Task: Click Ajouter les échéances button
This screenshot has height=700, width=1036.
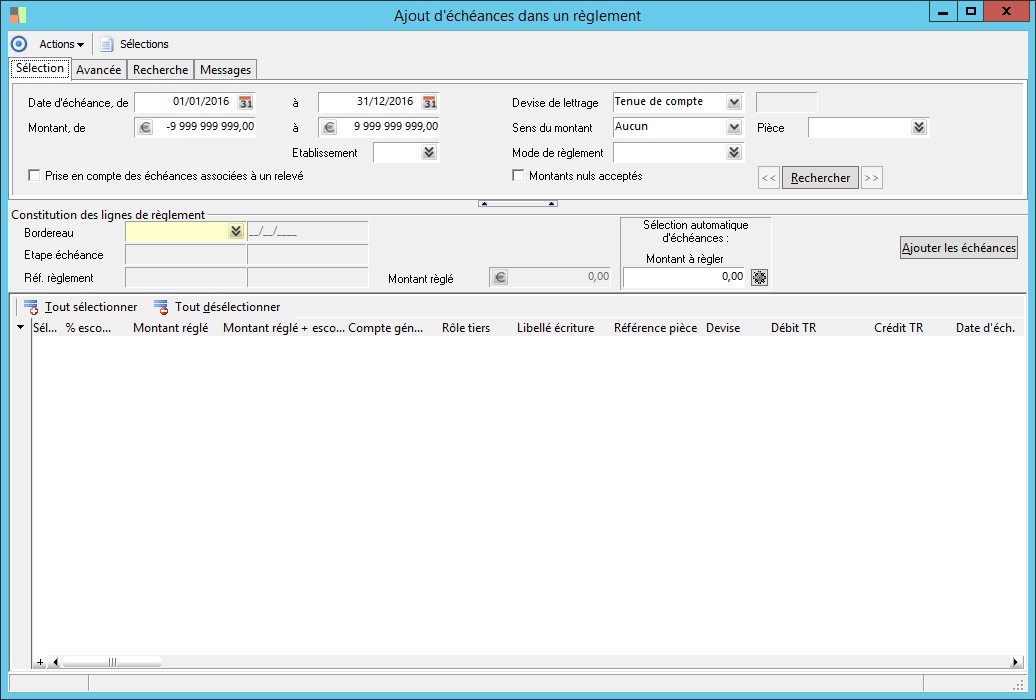Action: click(958, 248)
